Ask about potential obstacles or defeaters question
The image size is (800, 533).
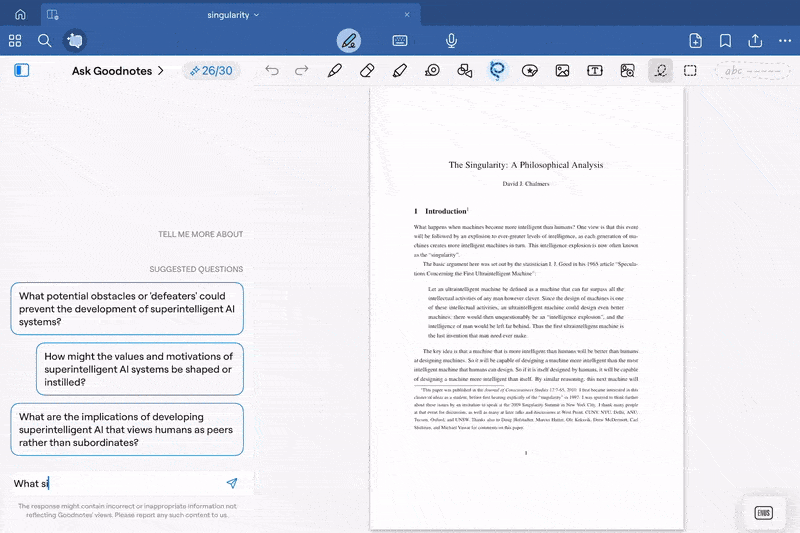pyautogui.click(x=127, y=308)
